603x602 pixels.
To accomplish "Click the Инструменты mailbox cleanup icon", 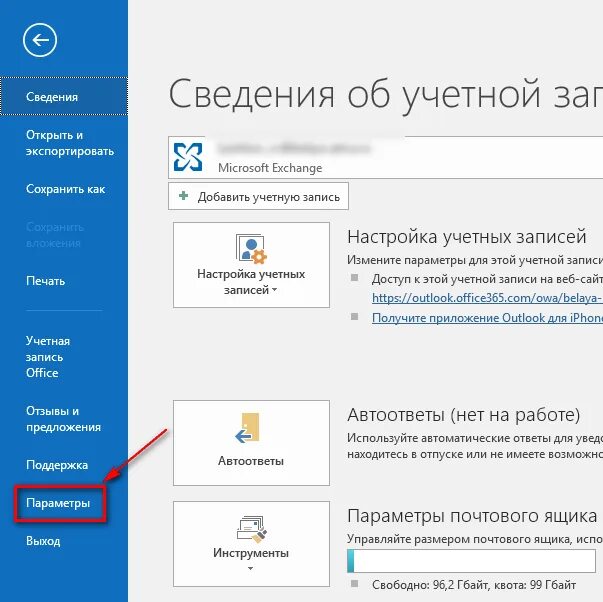I will [252, 529].
